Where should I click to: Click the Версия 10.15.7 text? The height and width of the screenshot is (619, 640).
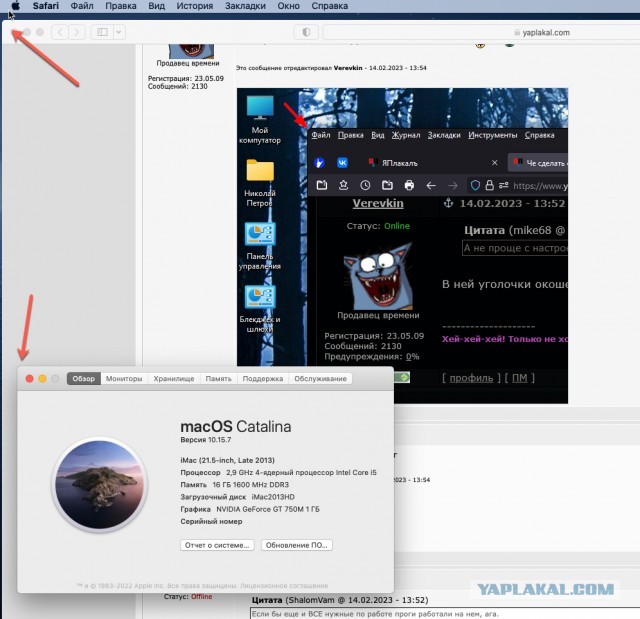pos(206,440)
